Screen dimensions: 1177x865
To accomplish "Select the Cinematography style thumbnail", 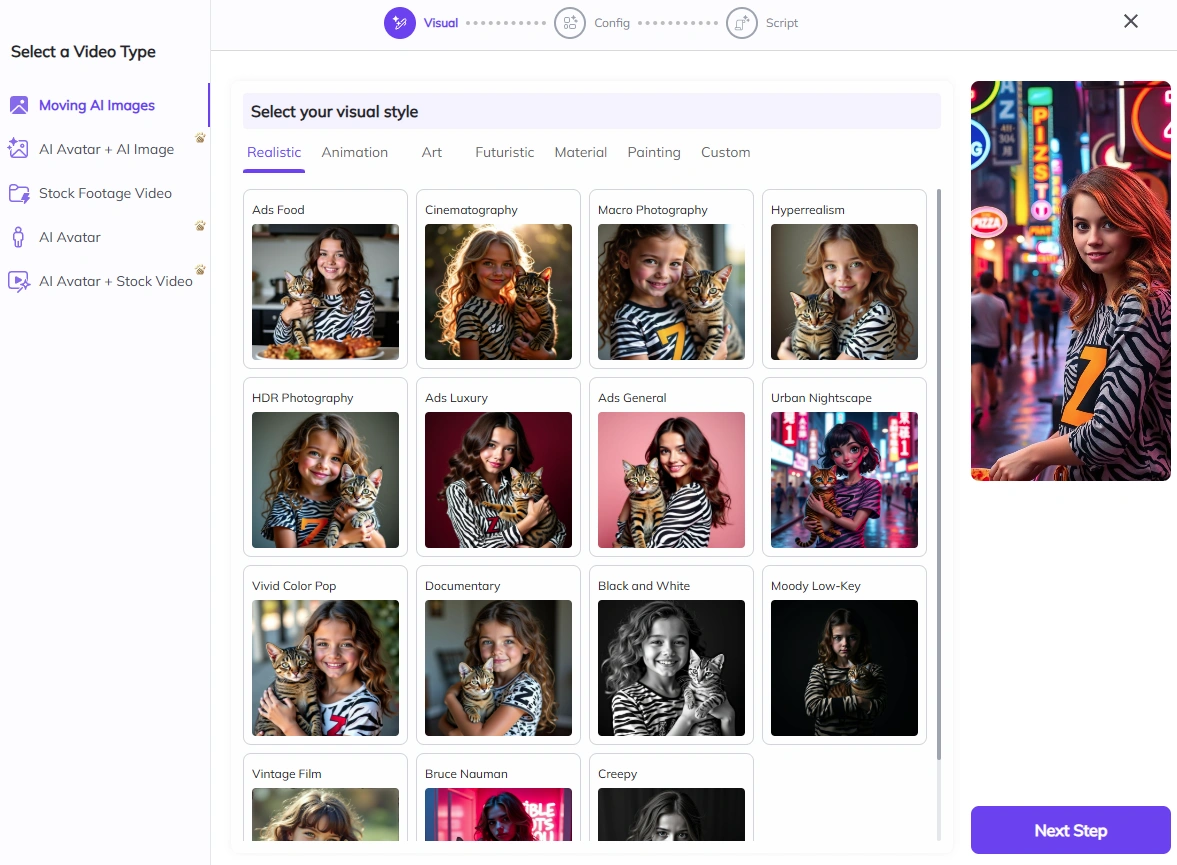I will (498, 291).
